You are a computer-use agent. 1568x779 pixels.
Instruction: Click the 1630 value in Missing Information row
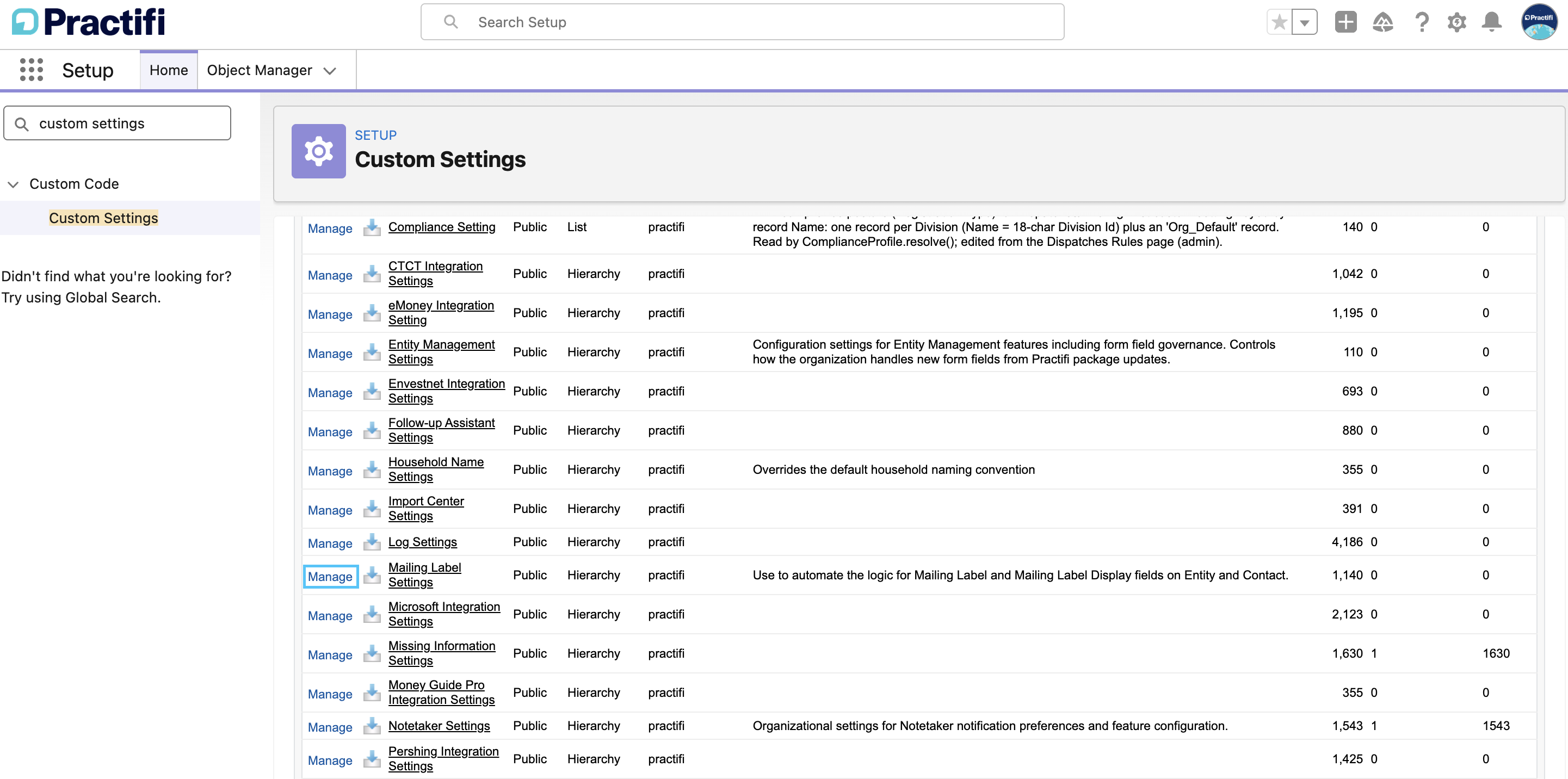click(1496, 653)
